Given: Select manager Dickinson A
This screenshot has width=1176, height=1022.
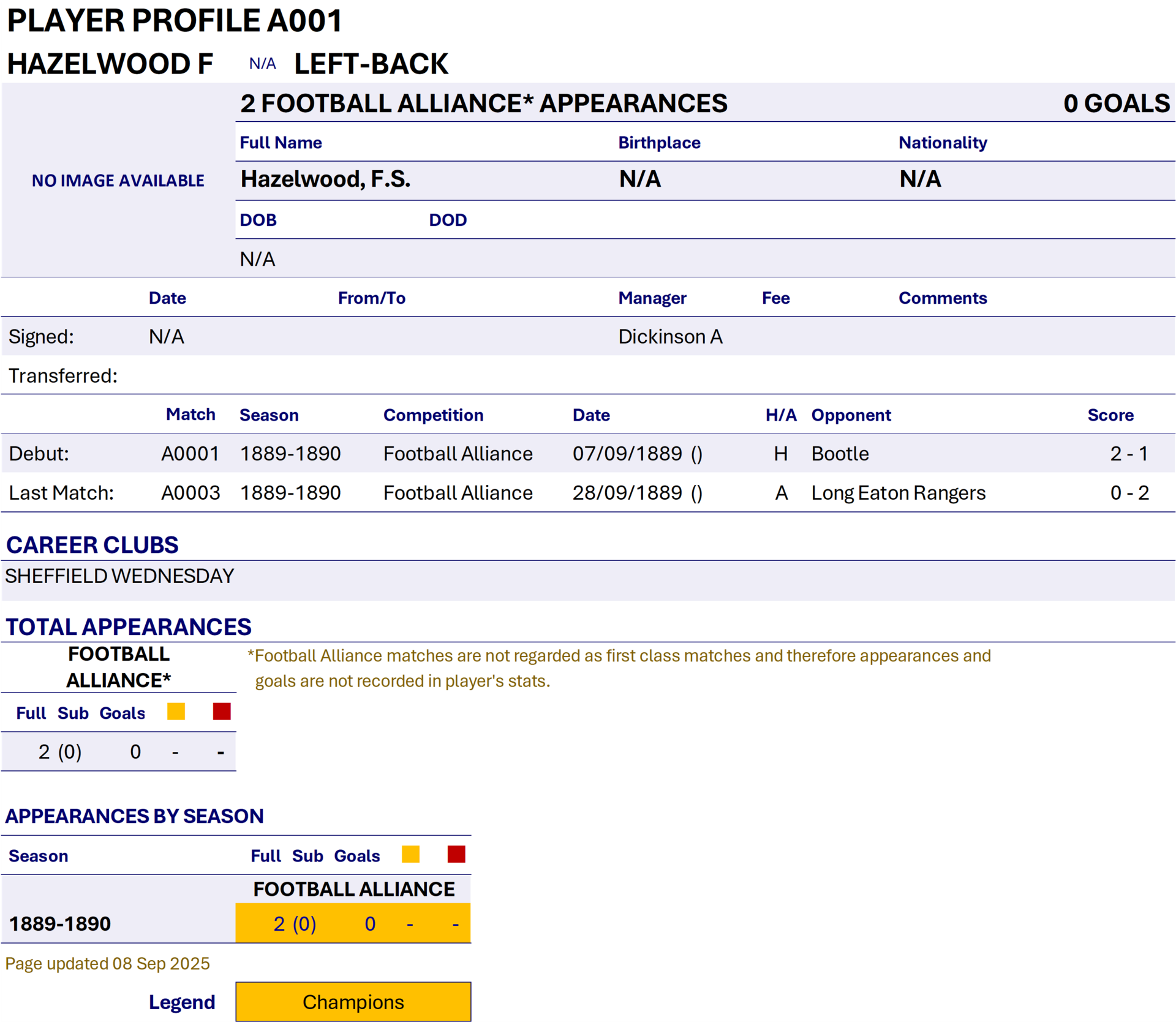Looking at the screenshot, I should 670,337.
